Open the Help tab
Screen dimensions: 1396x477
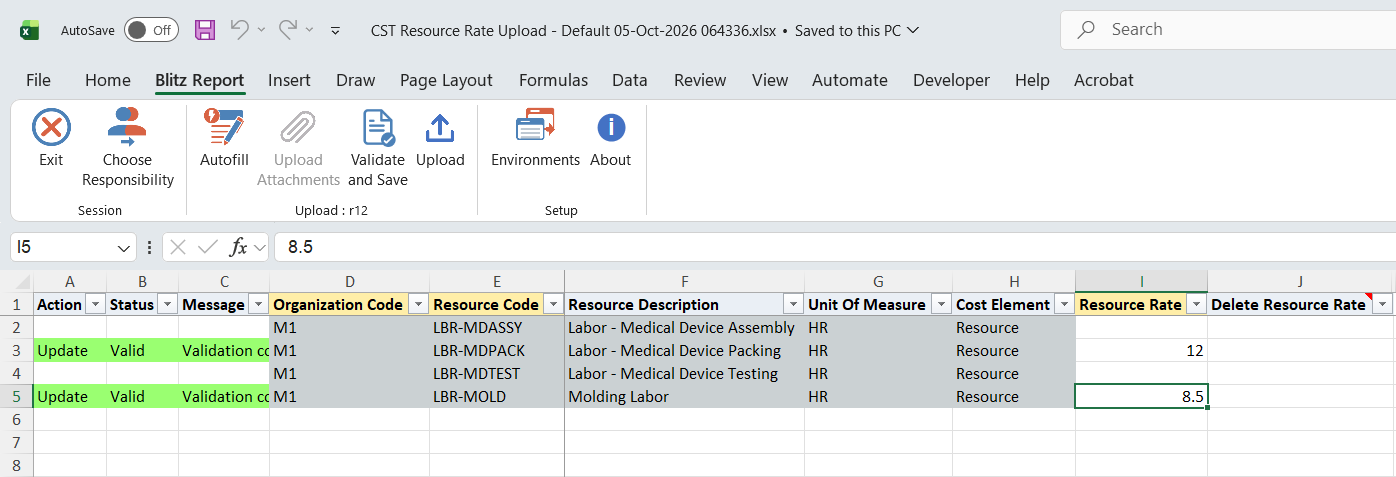tap(1032, 80)
